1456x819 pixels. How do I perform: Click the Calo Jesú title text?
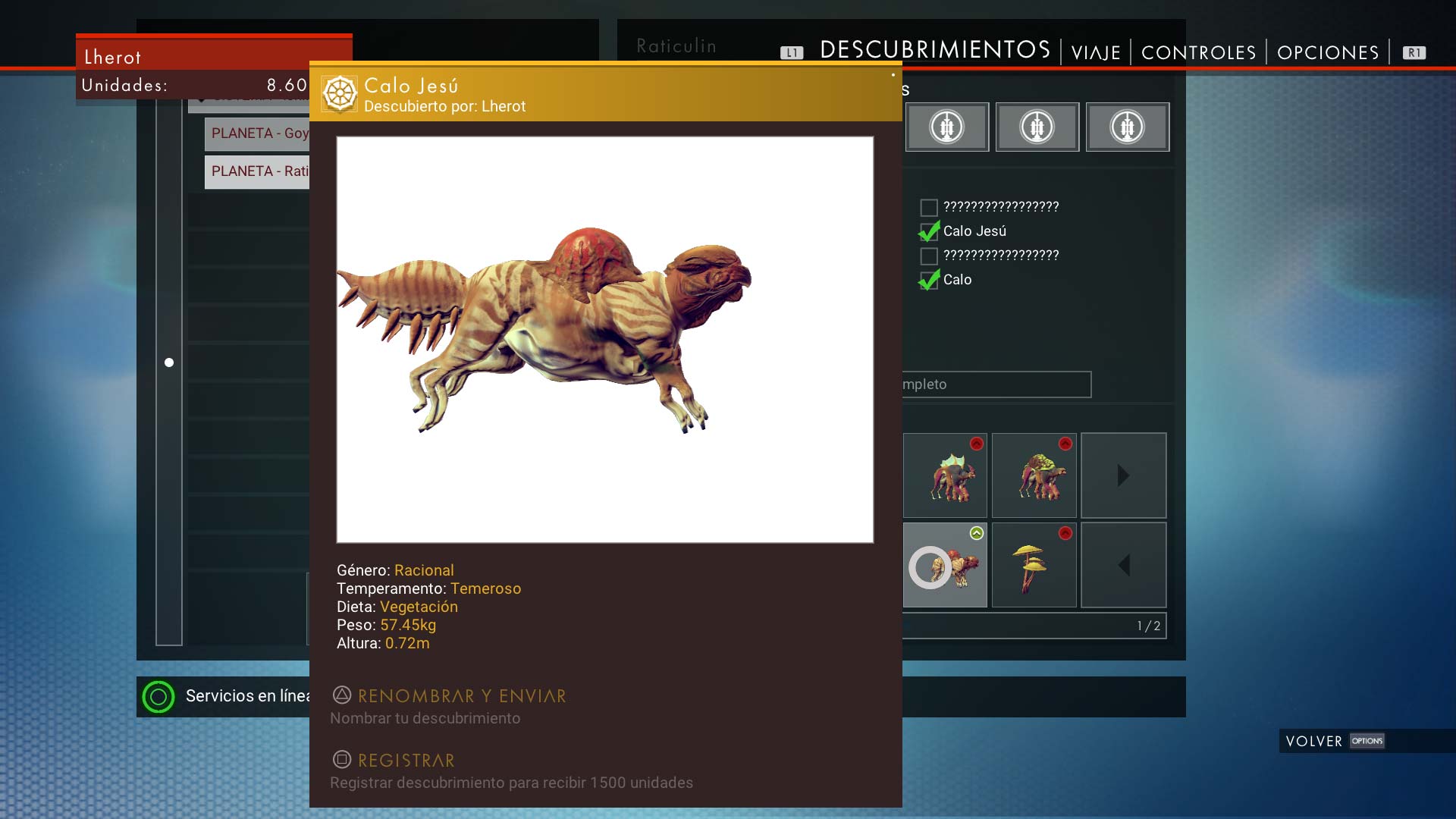click(x=411, y=86)
